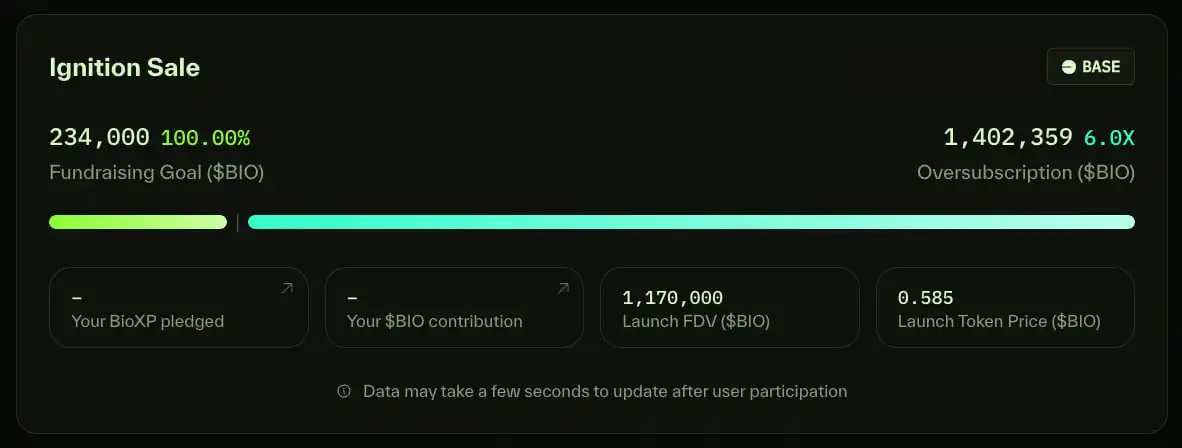This screenshot has height=448, width=1182.
Task: Click the data update delay notice
Action: click(x=605, y=391)
